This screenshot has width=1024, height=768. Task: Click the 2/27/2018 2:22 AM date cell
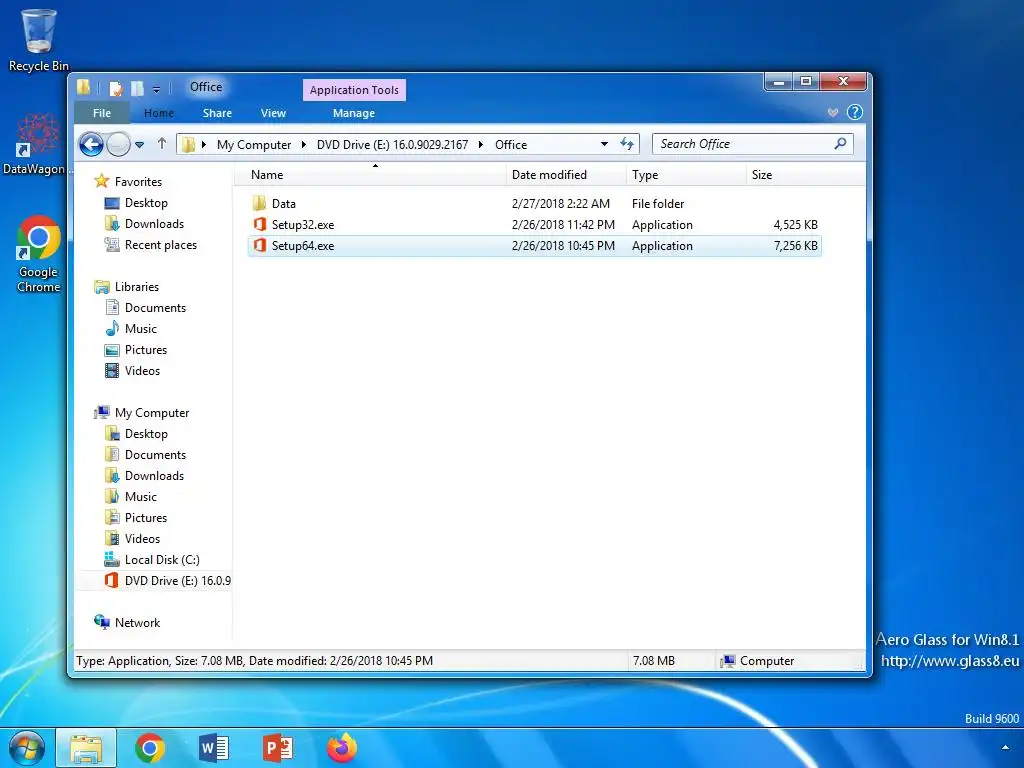pos(561,204)
